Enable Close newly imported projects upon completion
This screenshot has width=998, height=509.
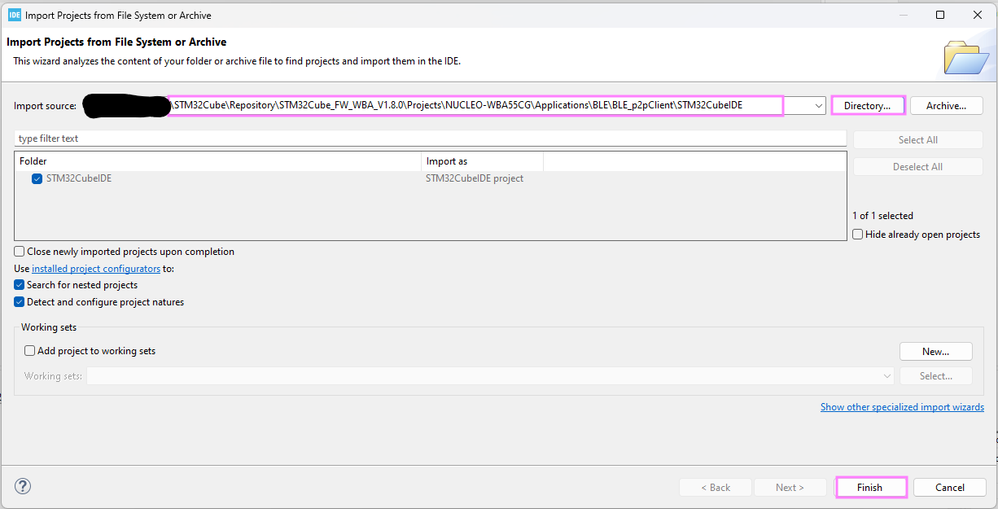(20, 252)
